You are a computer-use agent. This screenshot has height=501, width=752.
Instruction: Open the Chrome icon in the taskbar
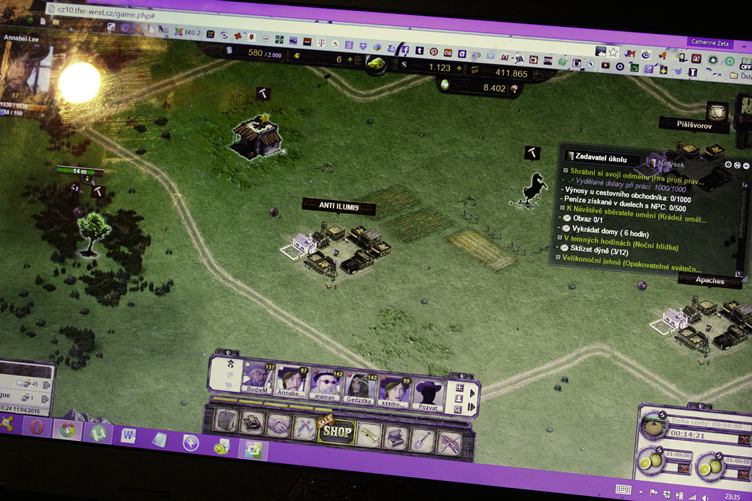67,429
